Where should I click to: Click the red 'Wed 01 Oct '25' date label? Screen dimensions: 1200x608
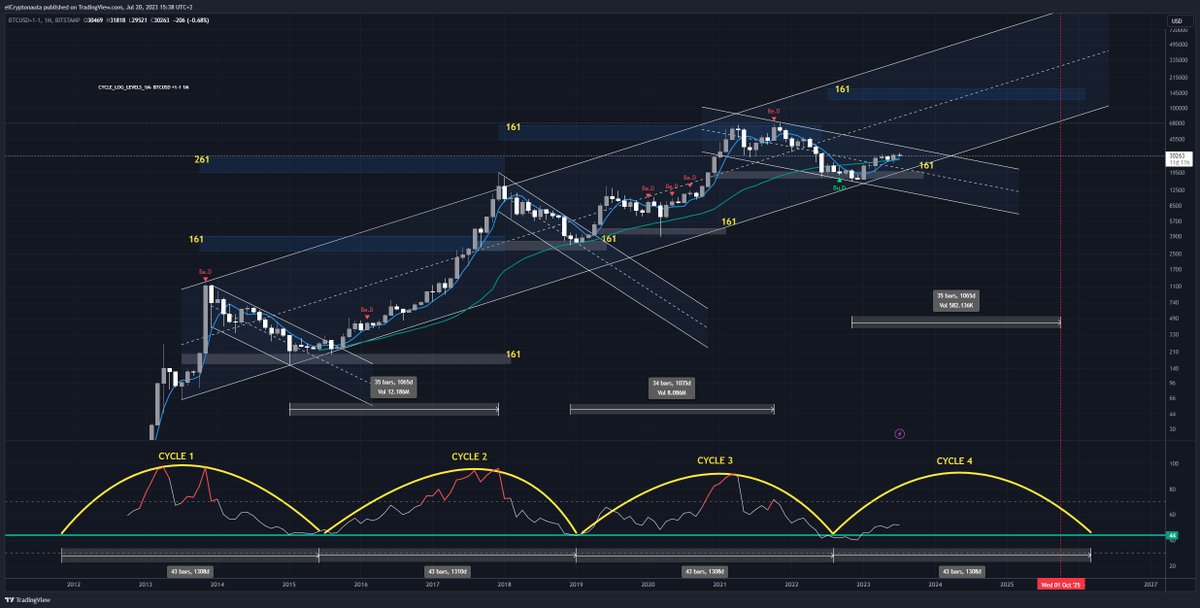(1060, 584)
